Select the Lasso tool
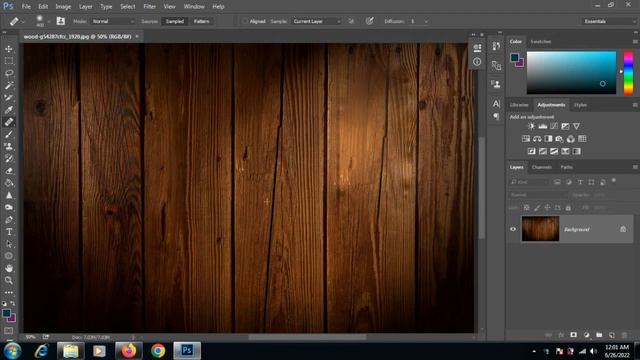Image resolution: width=640 pixels, height=360 pixels. click(9, 73)
